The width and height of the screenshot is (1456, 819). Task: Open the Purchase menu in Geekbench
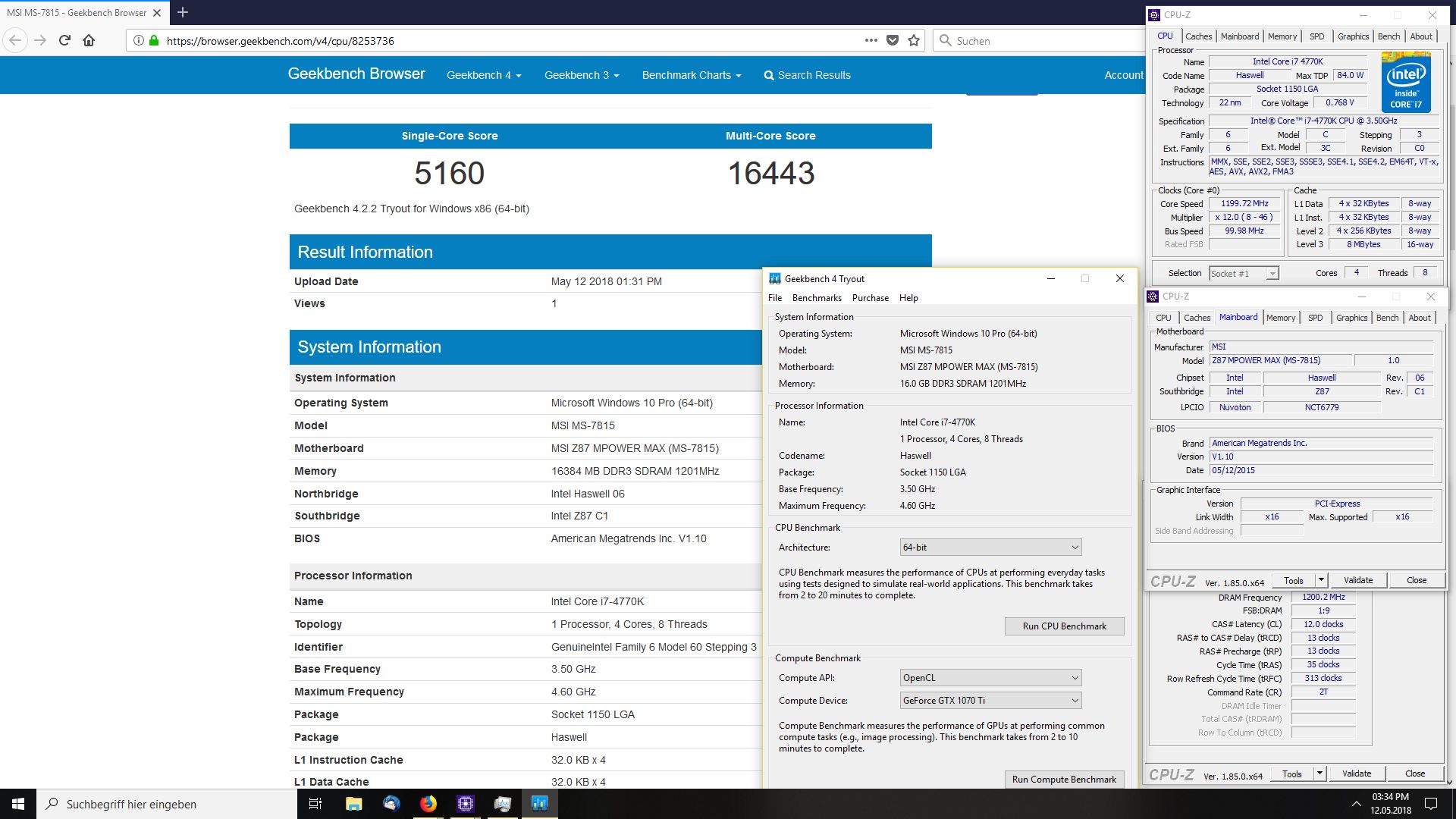tap(870, 297)
